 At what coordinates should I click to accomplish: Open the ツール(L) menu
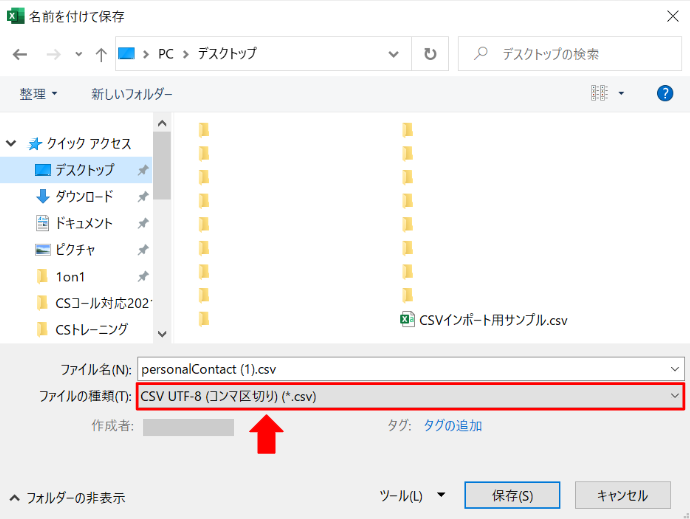[x=411, y=496]
